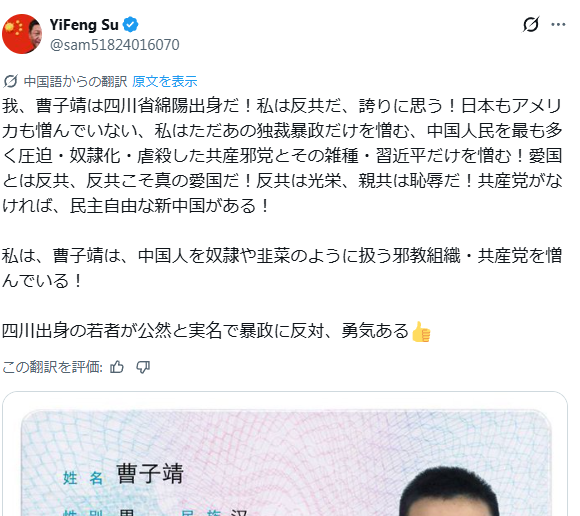Open YiFeng Su's profile avatar
The height and width of the screenshot is (516, 580).
(x=22, y=34)
